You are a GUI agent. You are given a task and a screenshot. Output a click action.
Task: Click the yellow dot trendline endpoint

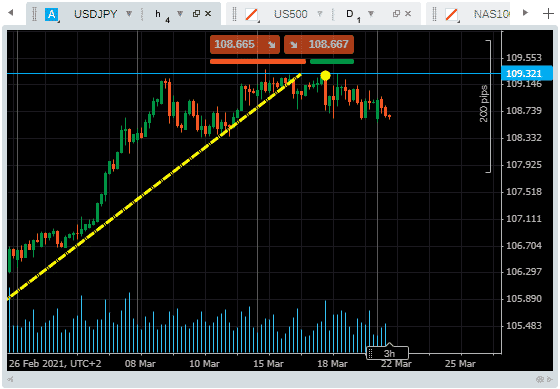(x=325, y=75)
